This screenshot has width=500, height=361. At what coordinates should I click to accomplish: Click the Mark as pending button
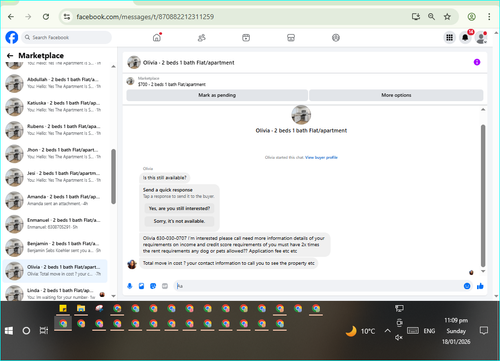pyautogui.click(x=217, y=95)
